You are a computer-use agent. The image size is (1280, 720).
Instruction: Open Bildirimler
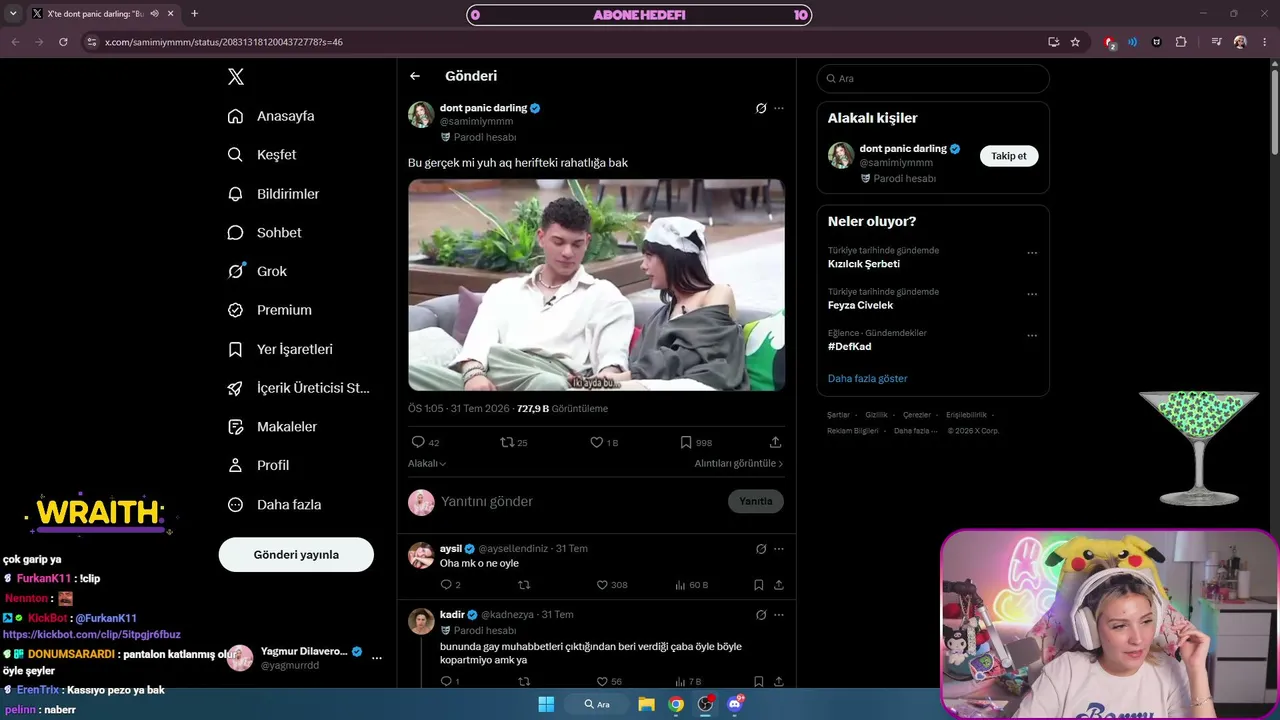pyautogui.click(x=273, y=194)
